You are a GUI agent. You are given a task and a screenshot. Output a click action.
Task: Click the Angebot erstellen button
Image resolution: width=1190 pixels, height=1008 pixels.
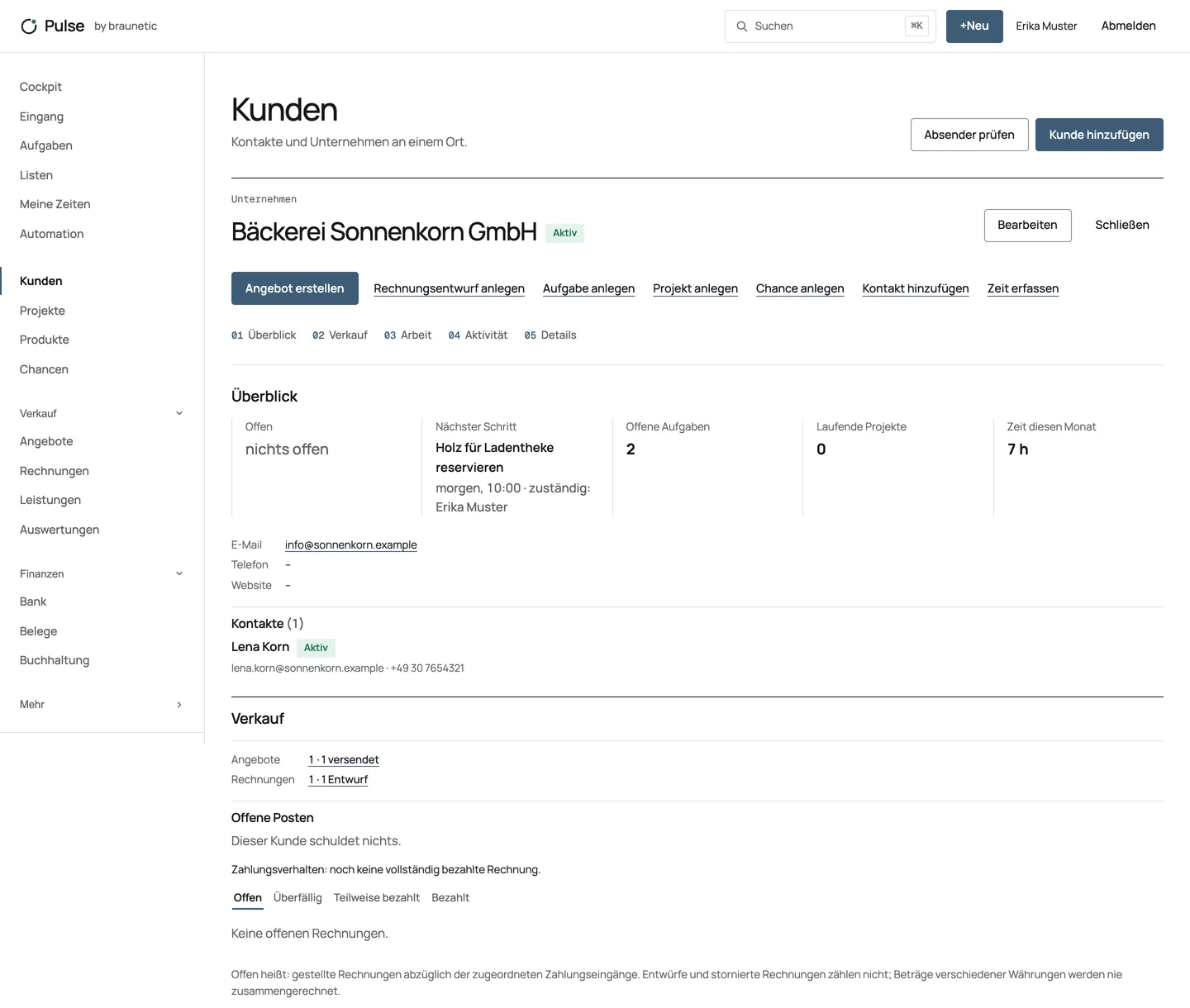295,288
